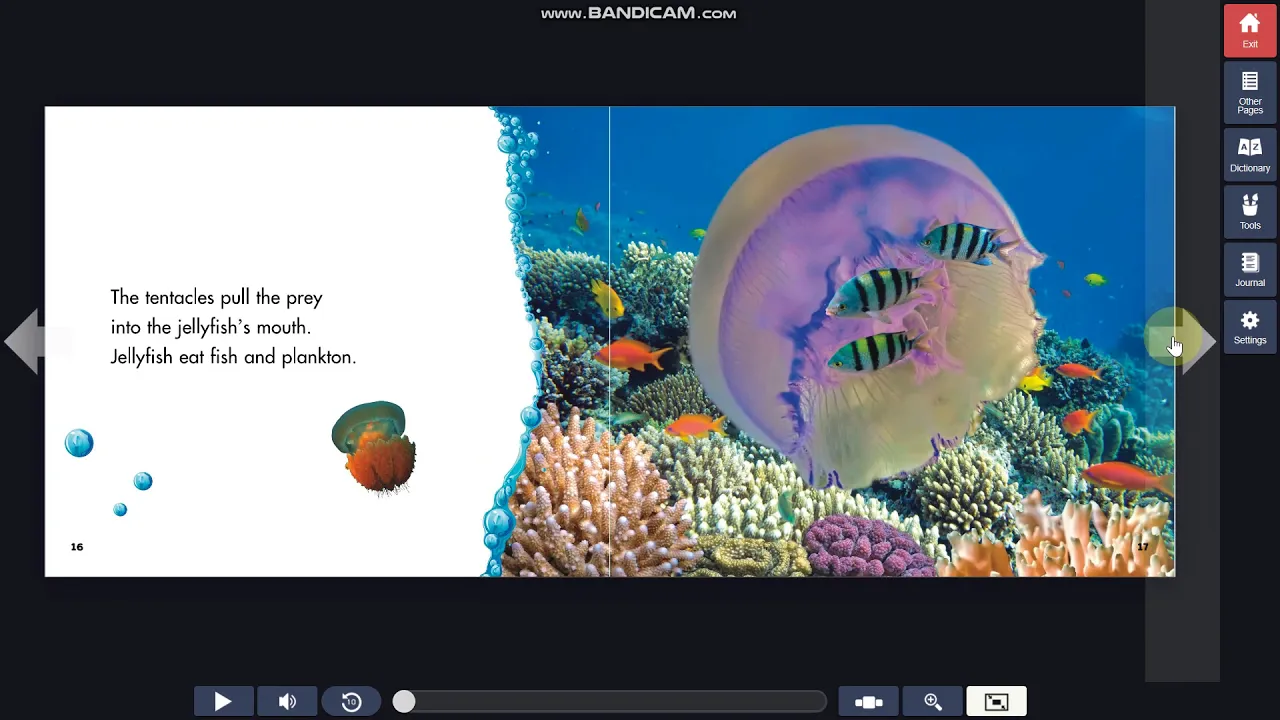Click the narration progress track

[x=610, y=702]
